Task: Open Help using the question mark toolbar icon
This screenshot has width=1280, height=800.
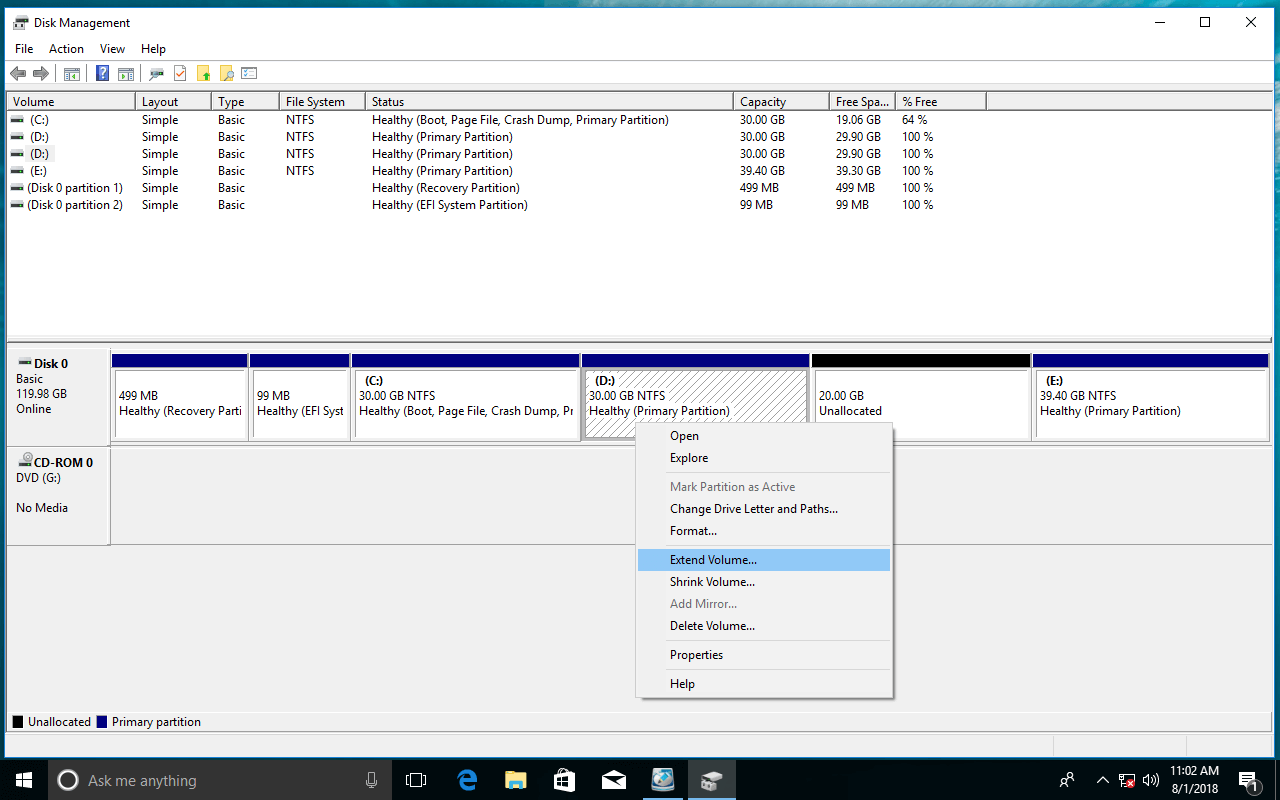Action: point(101,73)
